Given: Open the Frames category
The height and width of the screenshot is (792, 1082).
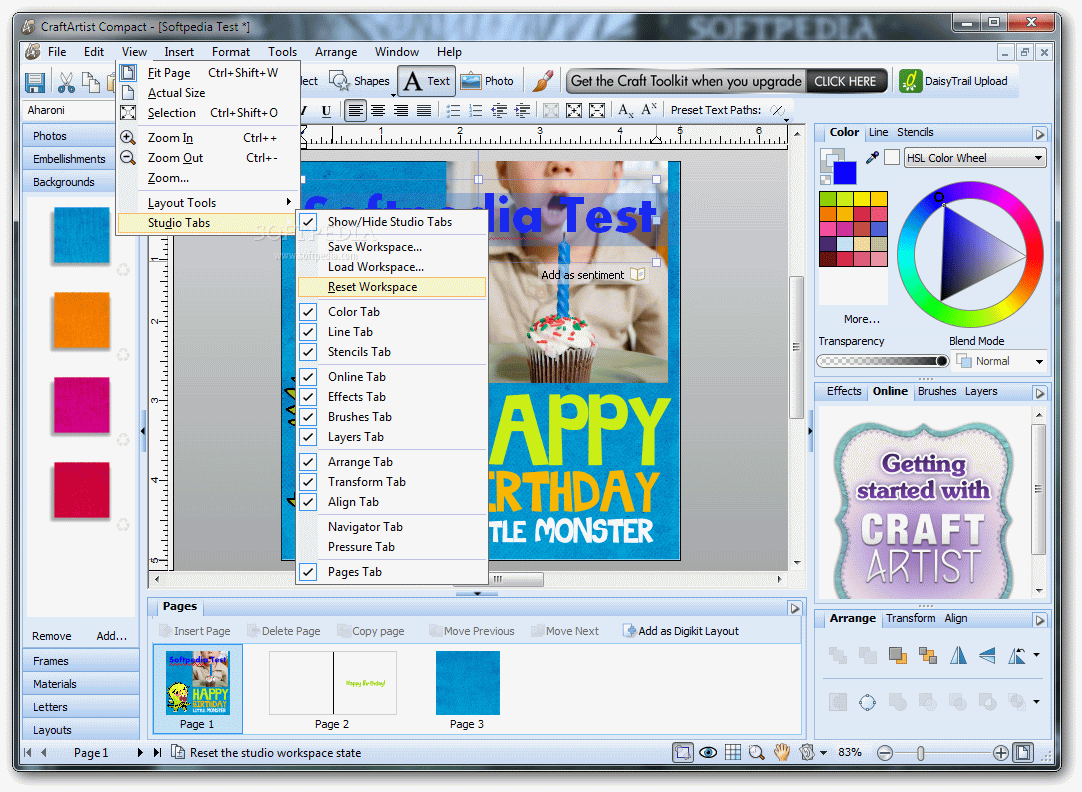Looking at the screenshot, I should coord(81,661).
